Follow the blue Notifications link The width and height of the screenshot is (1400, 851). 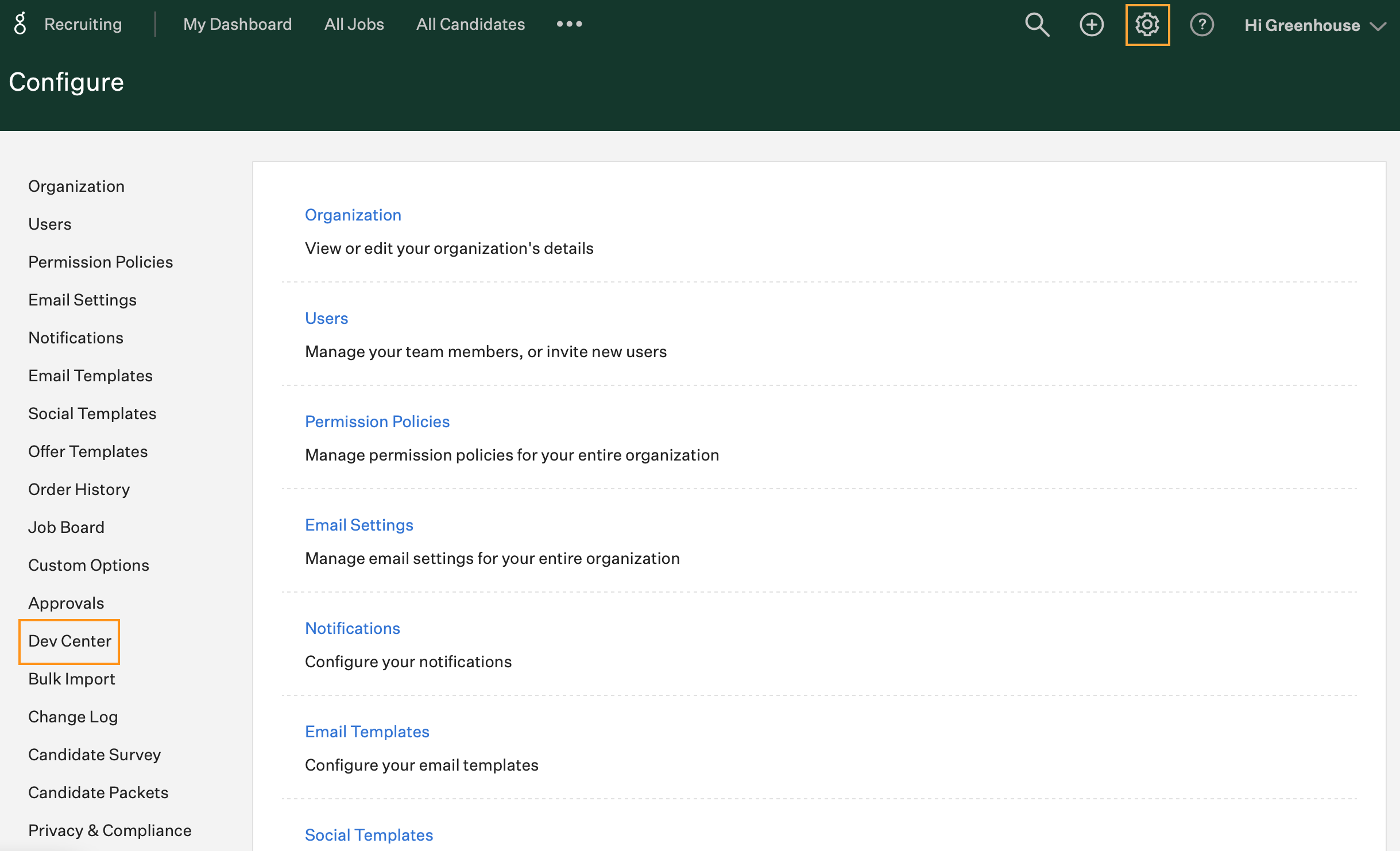point(352,628)
